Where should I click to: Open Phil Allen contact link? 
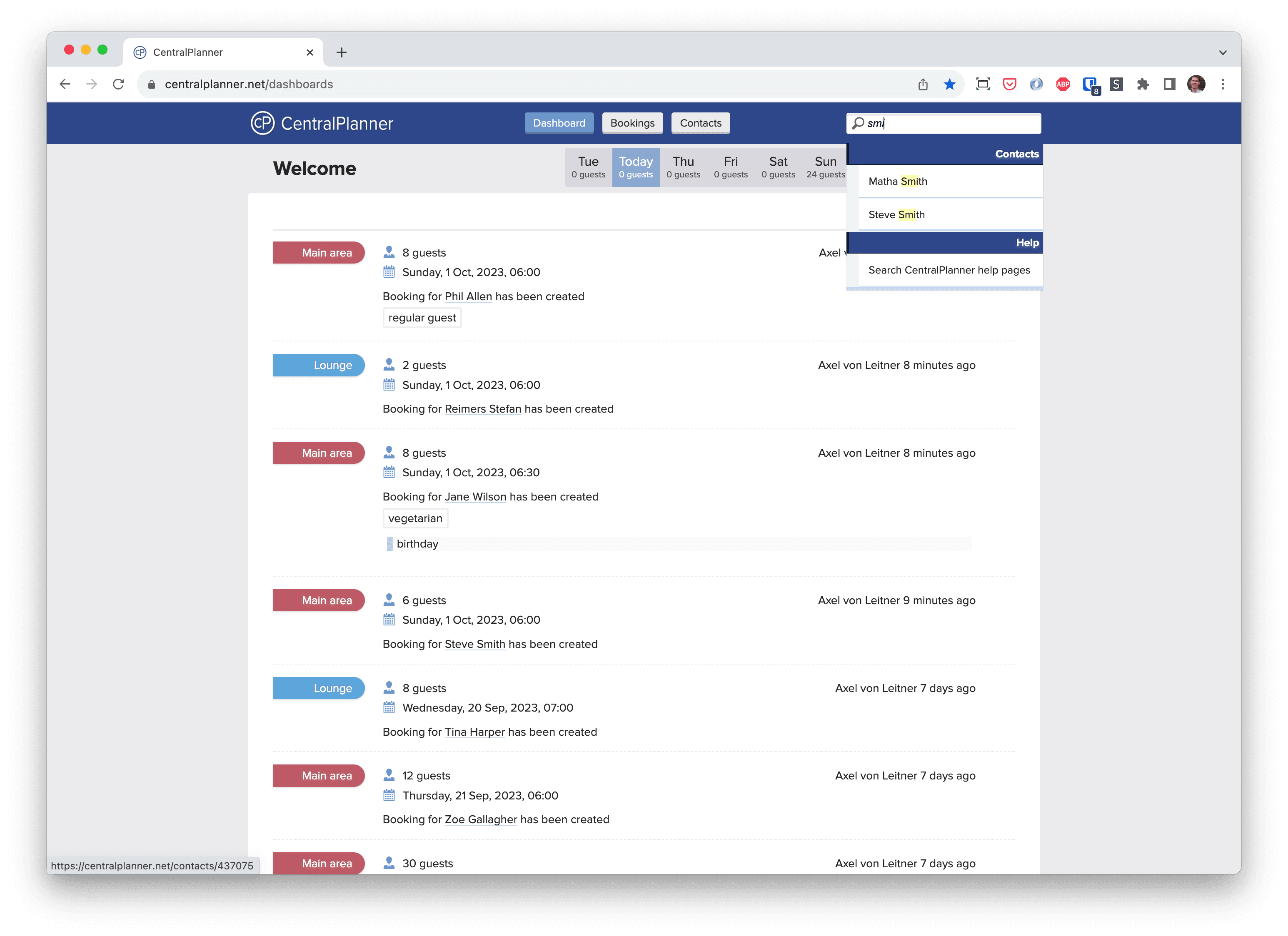coord(468,296)
